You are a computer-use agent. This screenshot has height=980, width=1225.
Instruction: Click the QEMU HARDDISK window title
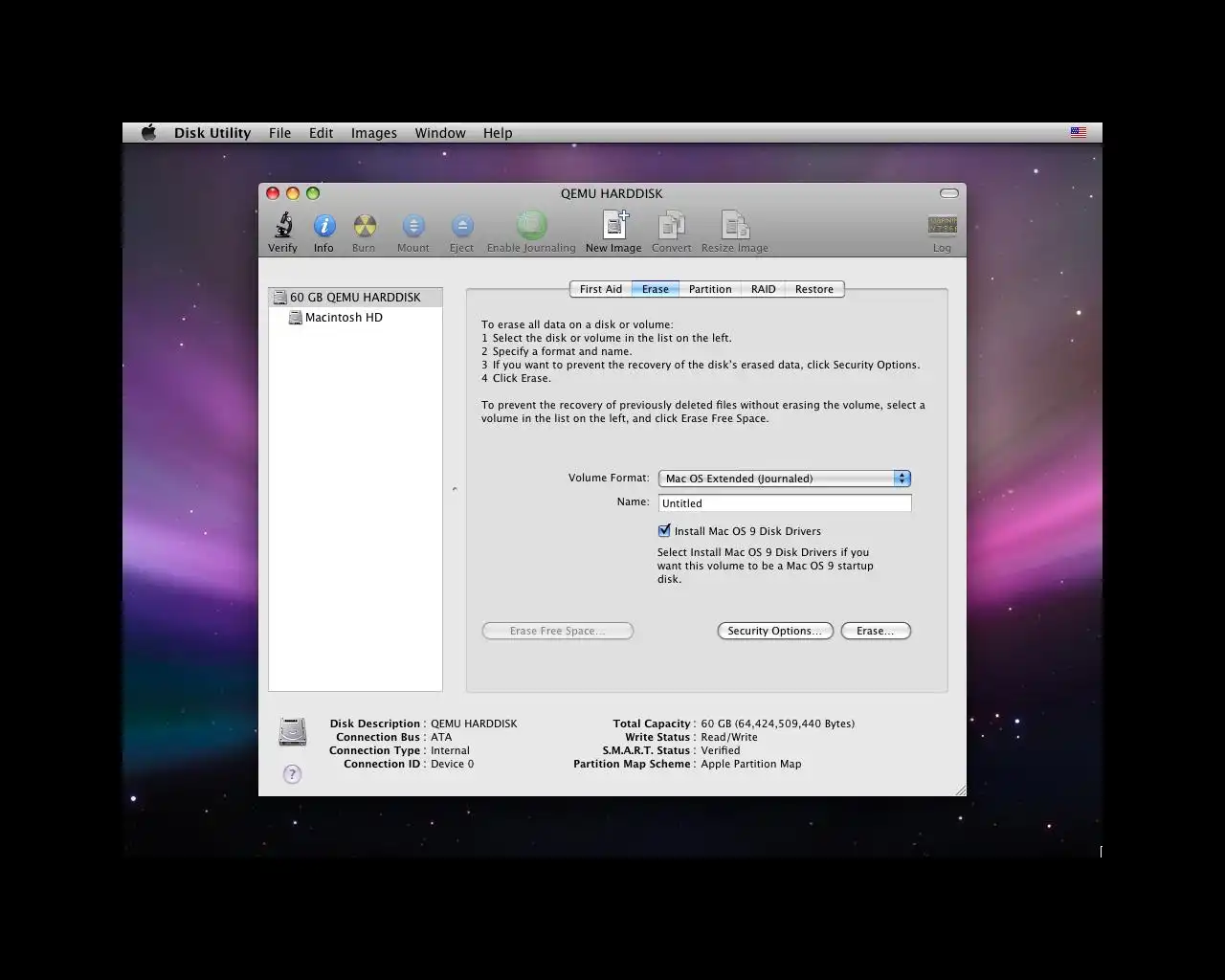click(x=612, y=193)
